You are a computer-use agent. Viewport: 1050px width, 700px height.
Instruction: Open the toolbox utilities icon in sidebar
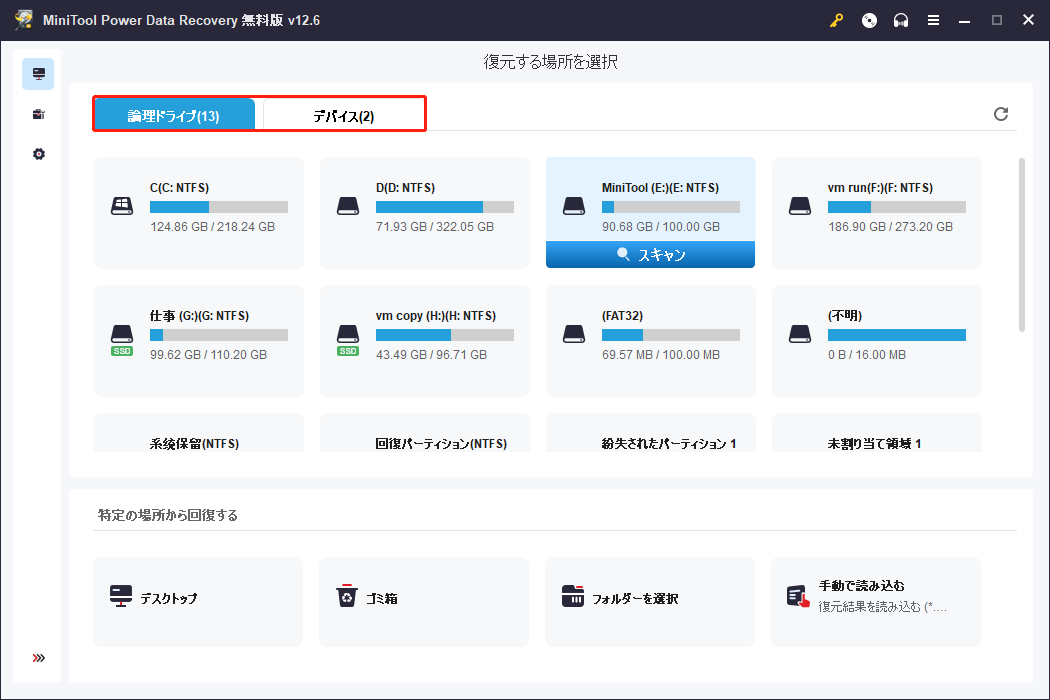39,115
